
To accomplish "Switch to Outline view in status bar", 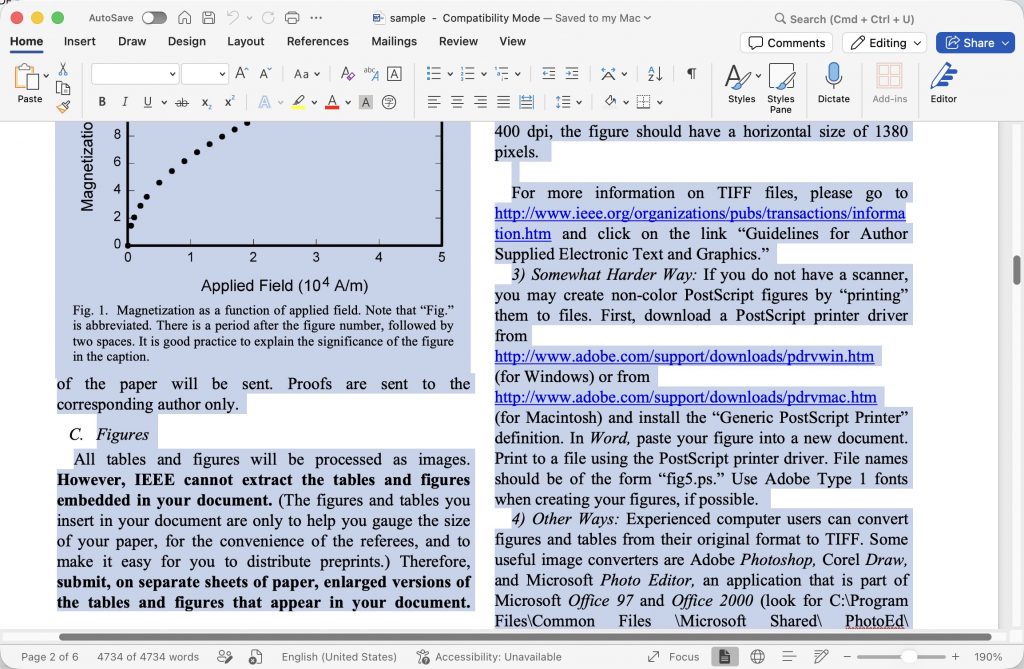I will [789, 657].
